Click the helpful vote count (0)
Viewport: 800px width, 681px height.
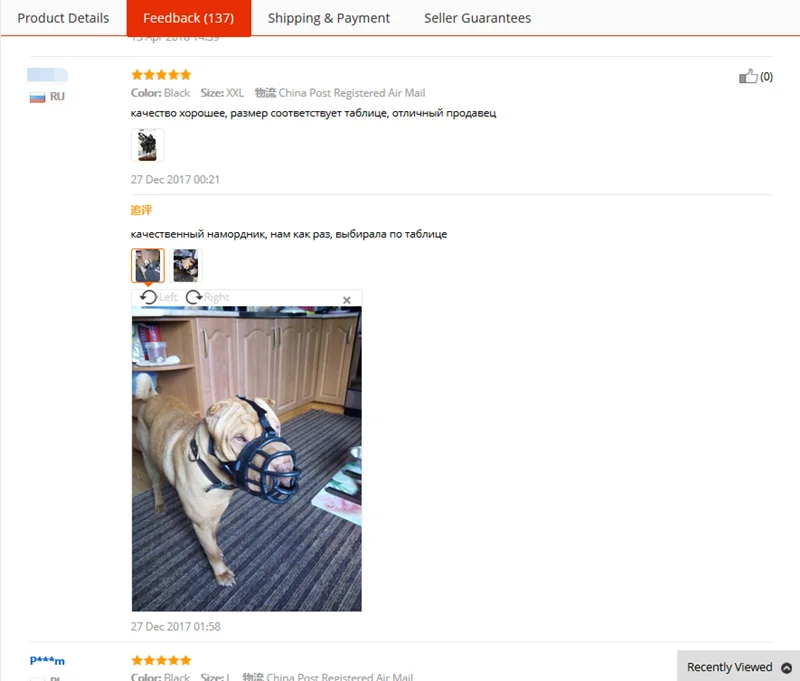(x=766, y=77)
